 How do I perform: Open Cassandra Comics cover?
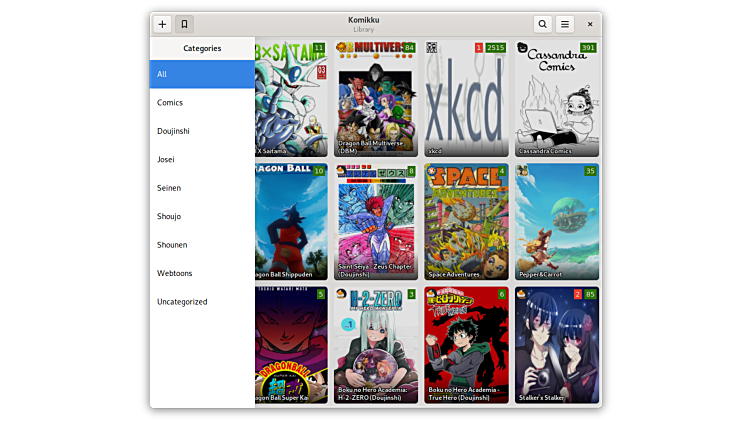tap(556, 100)
